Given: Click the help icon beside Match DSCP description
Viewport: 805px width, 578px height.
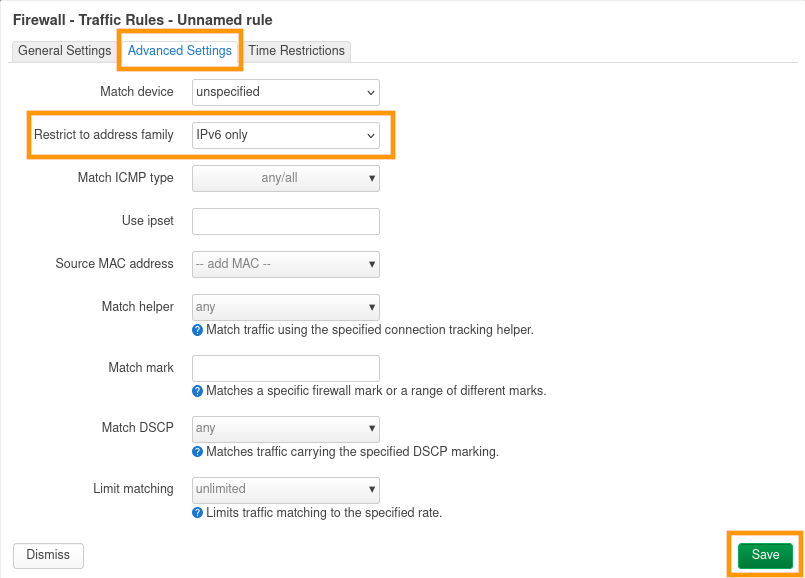Looking at the screenshot, I should (198, 452).
